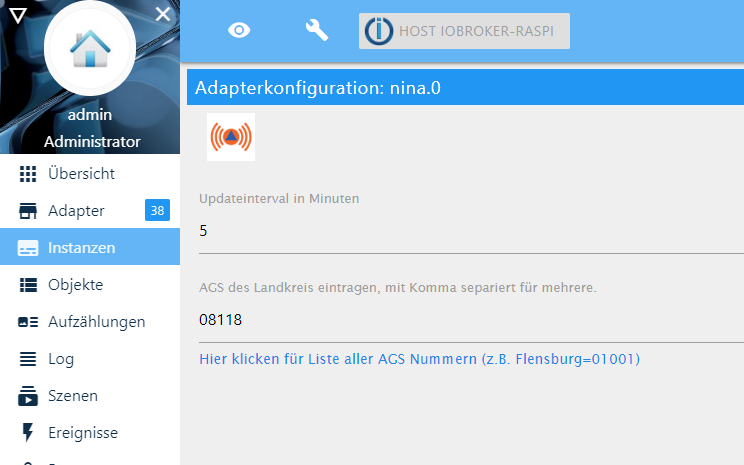Click the Updateinterval in Minuten field

[470, 231]
